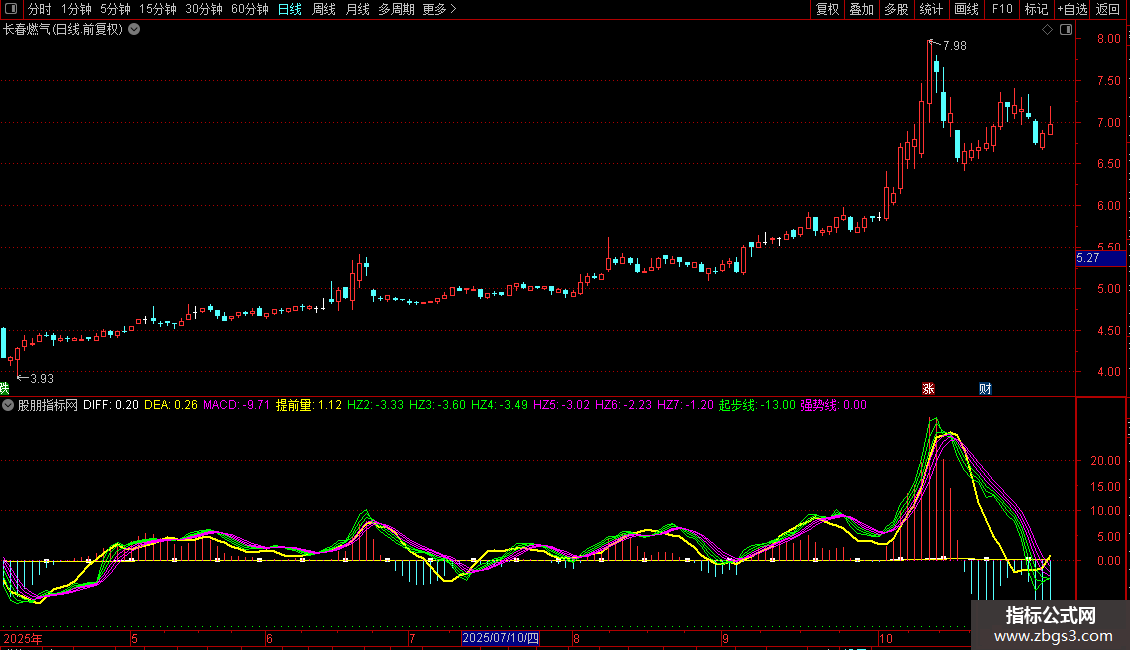Click the 返回 back button
Viewport: 1130px width, 650px height.
pyautogui.click(x=1108, y=9)
